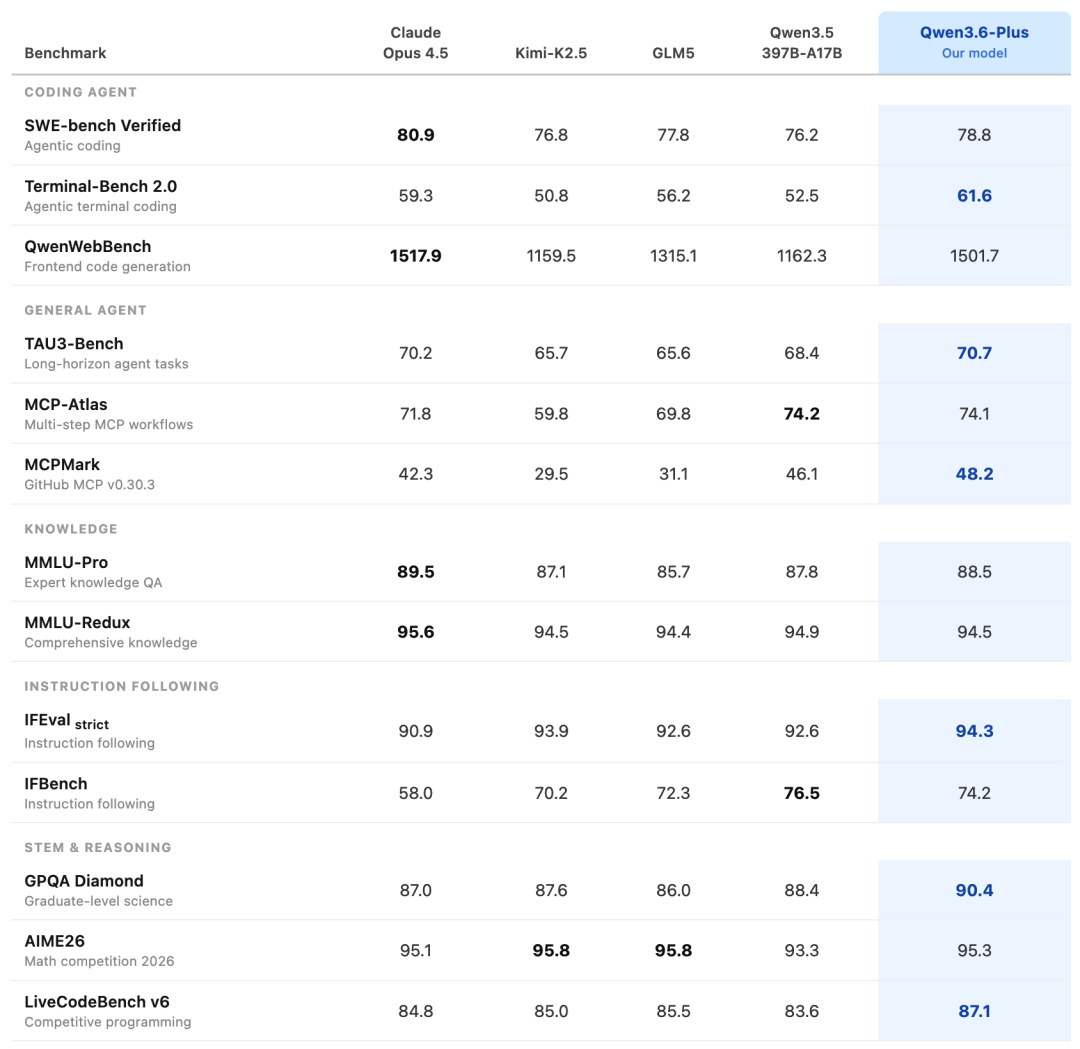Select the QwenWebBench row label

(x=88, y=247)
